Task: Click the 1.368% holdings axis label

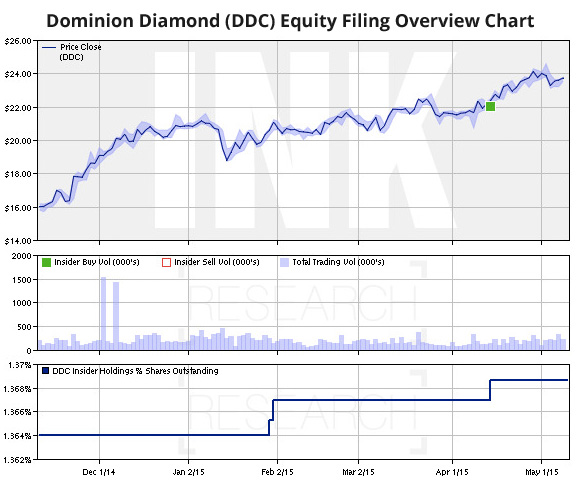Action: [18, 389]
